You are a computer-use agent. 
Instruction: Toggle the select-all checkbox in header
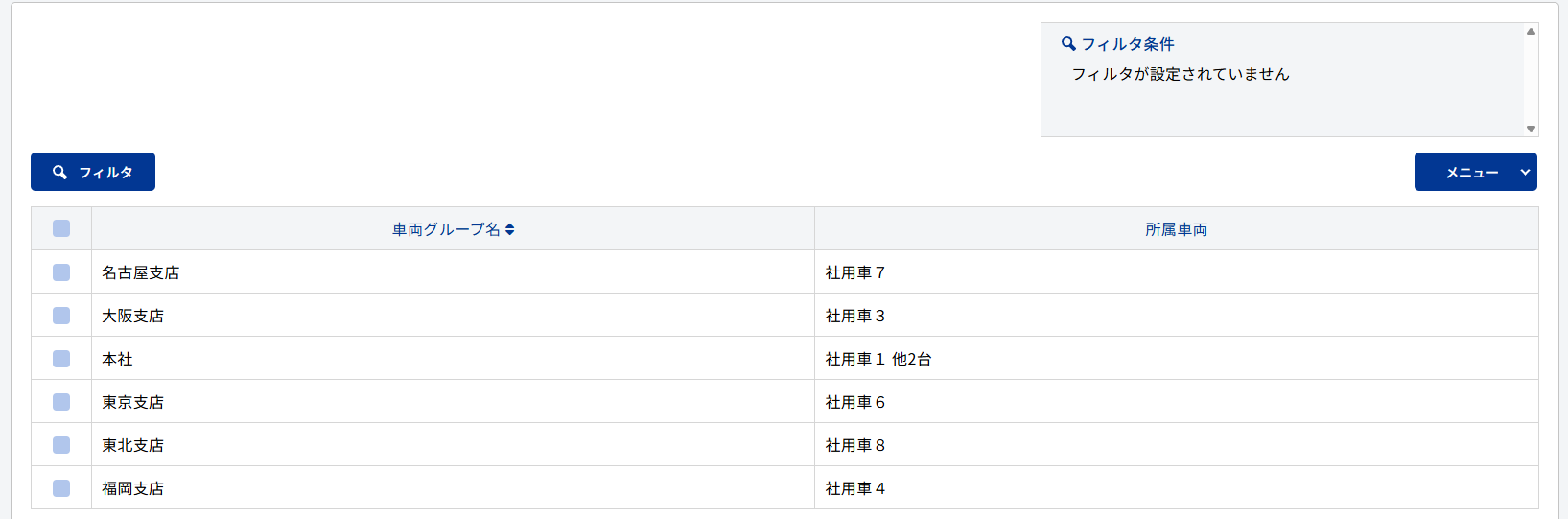pyautogui.click(x=61, y=228)
